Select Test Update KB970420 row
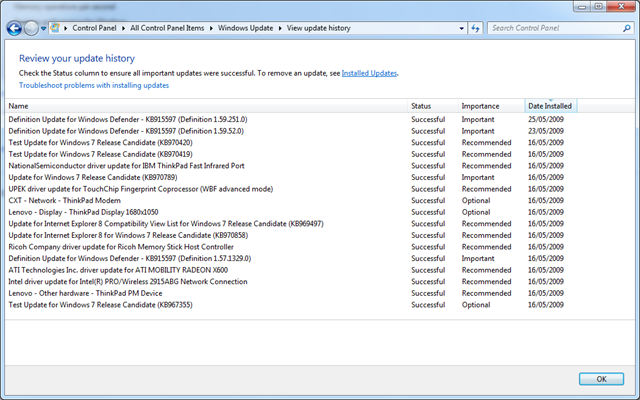This screenshot has height=400, width=640. (x=291, y=142)
